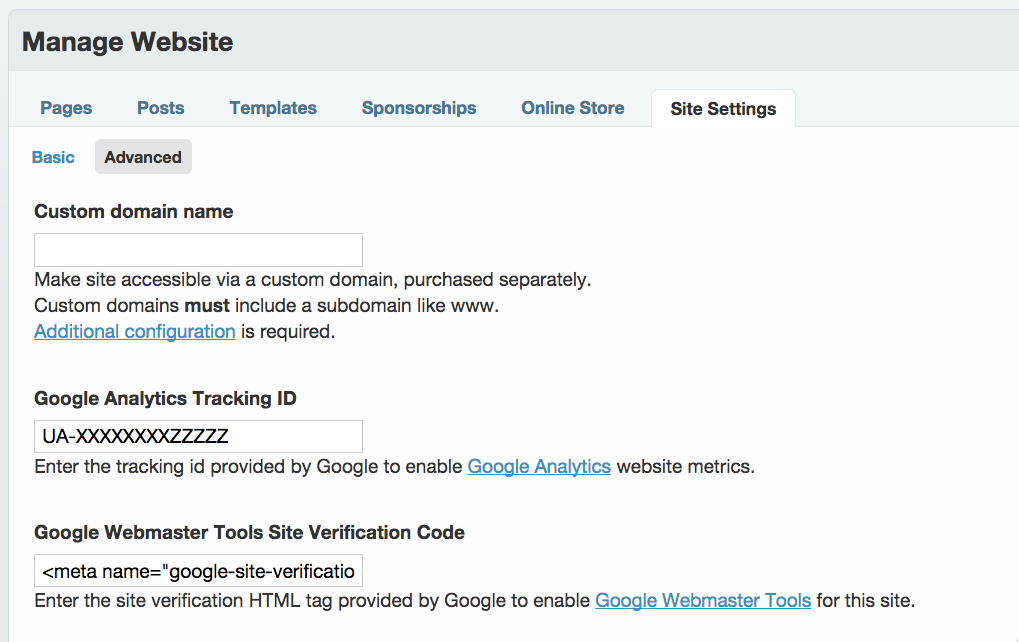Click the Manage Website heading
The width and height of the screenshot is (1019, 642).
pos(127,42)
